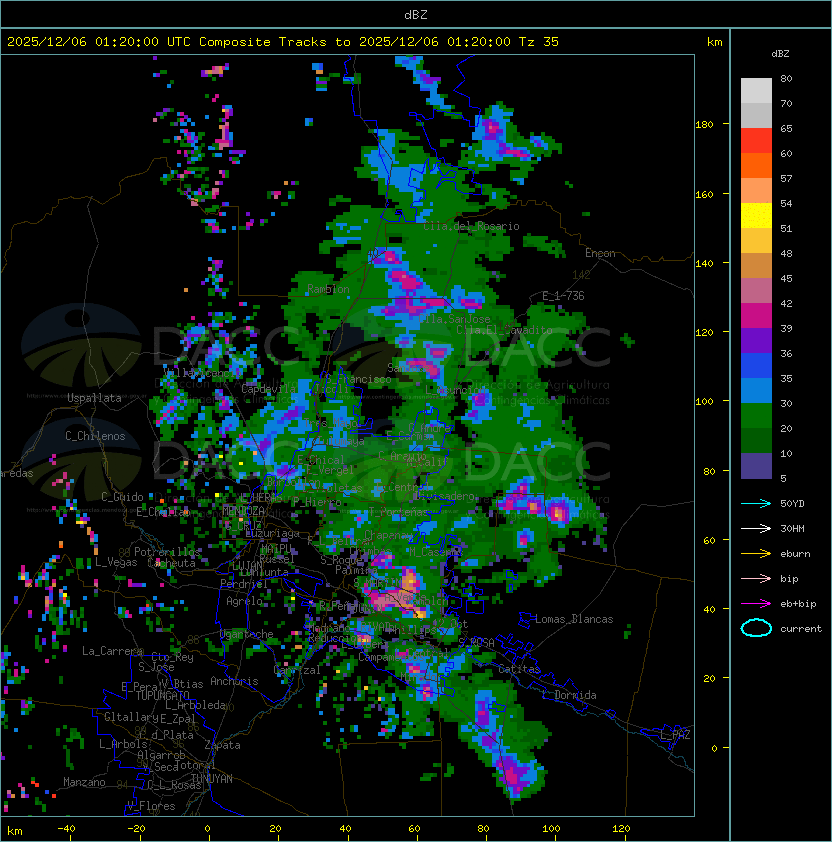Click the white 30HM arrow in legend
Image resolution: width=832 pixels, height=842 pixels.
756,528
